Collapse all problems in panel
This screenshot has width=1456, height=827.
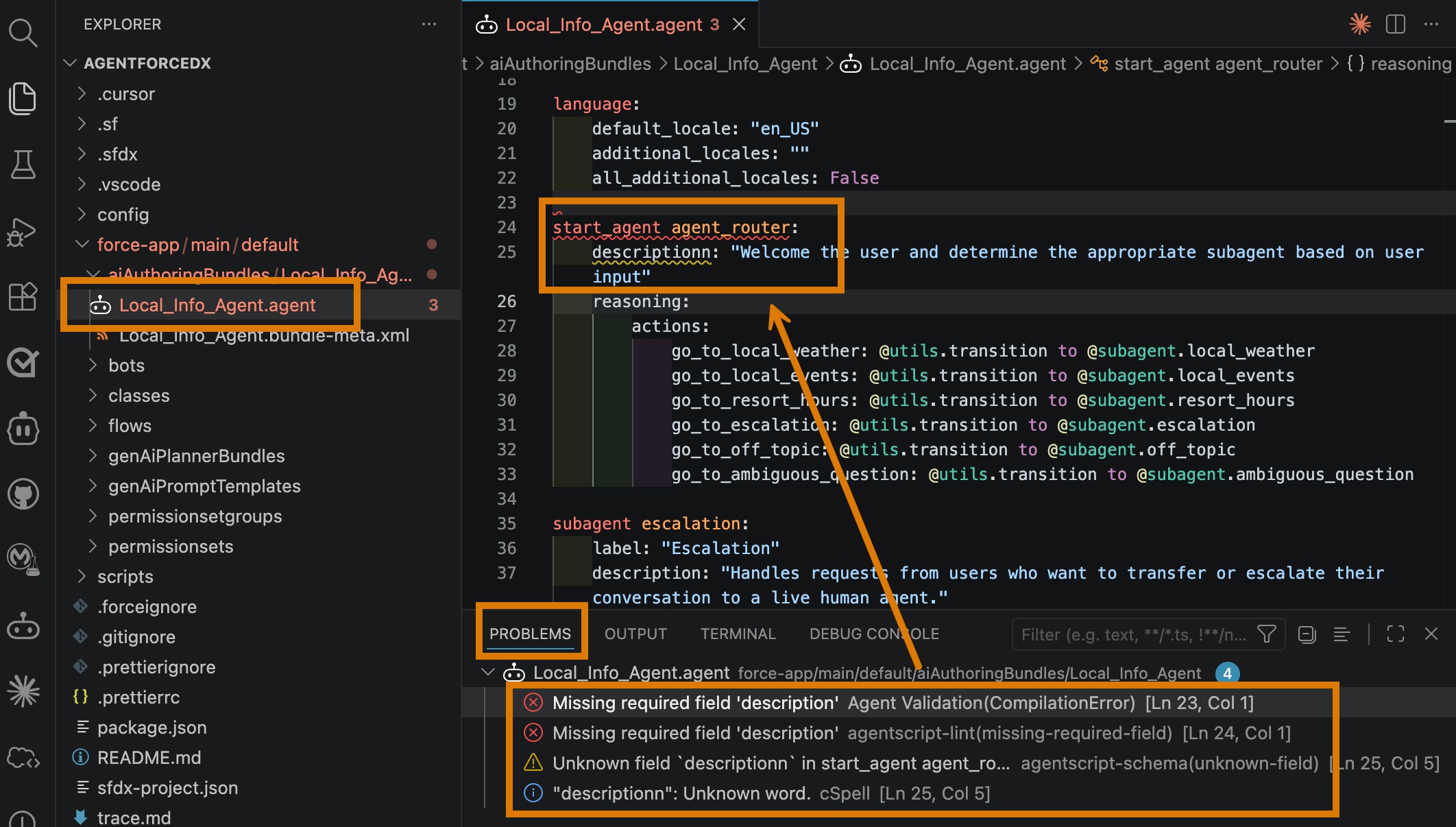click(1307, 634)
